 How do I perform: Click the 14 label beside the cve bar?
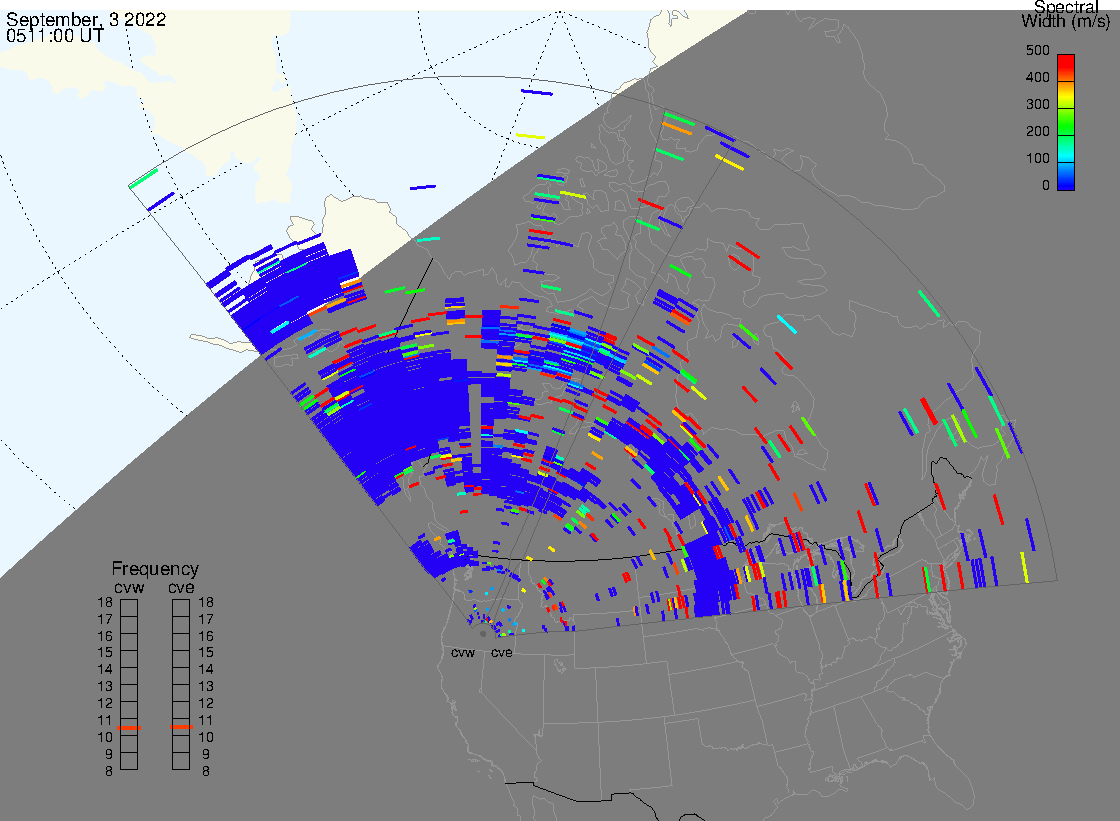pos(206,670)
